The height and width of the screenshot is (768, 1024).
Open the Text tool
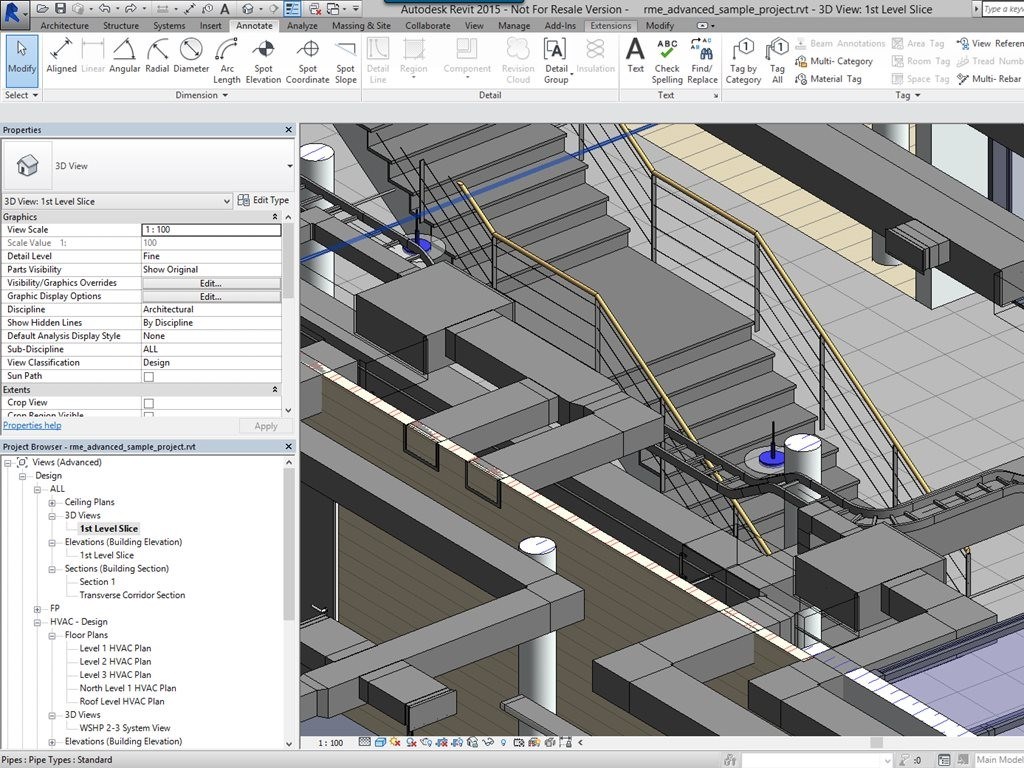pos(636,52)
